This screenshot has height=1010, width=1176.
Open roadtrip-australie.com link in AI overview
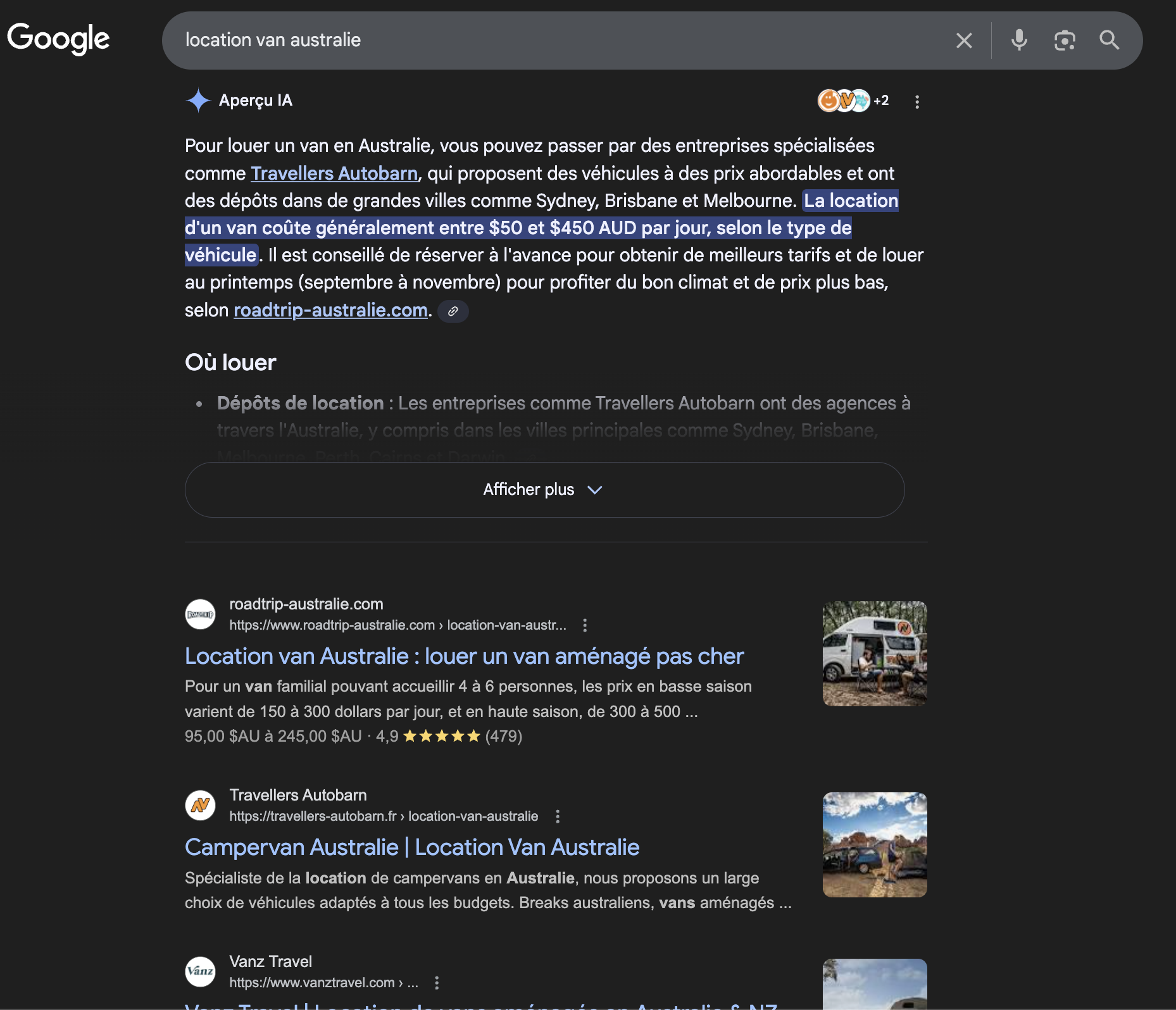pyautogui.click(x=330, y=310)
